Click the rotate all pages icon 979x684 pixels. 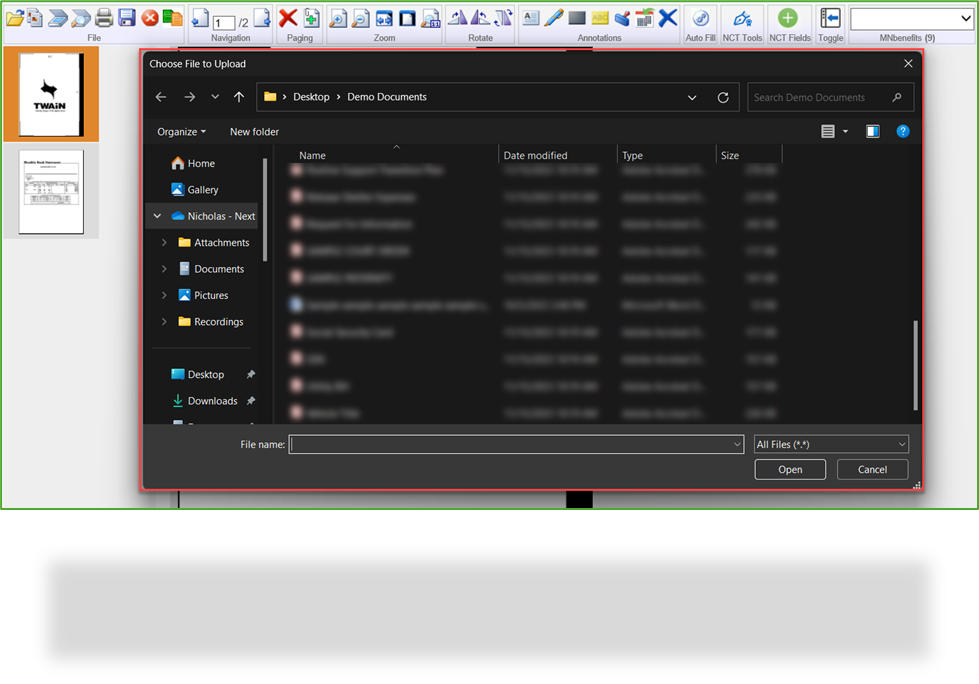[503, 18]
